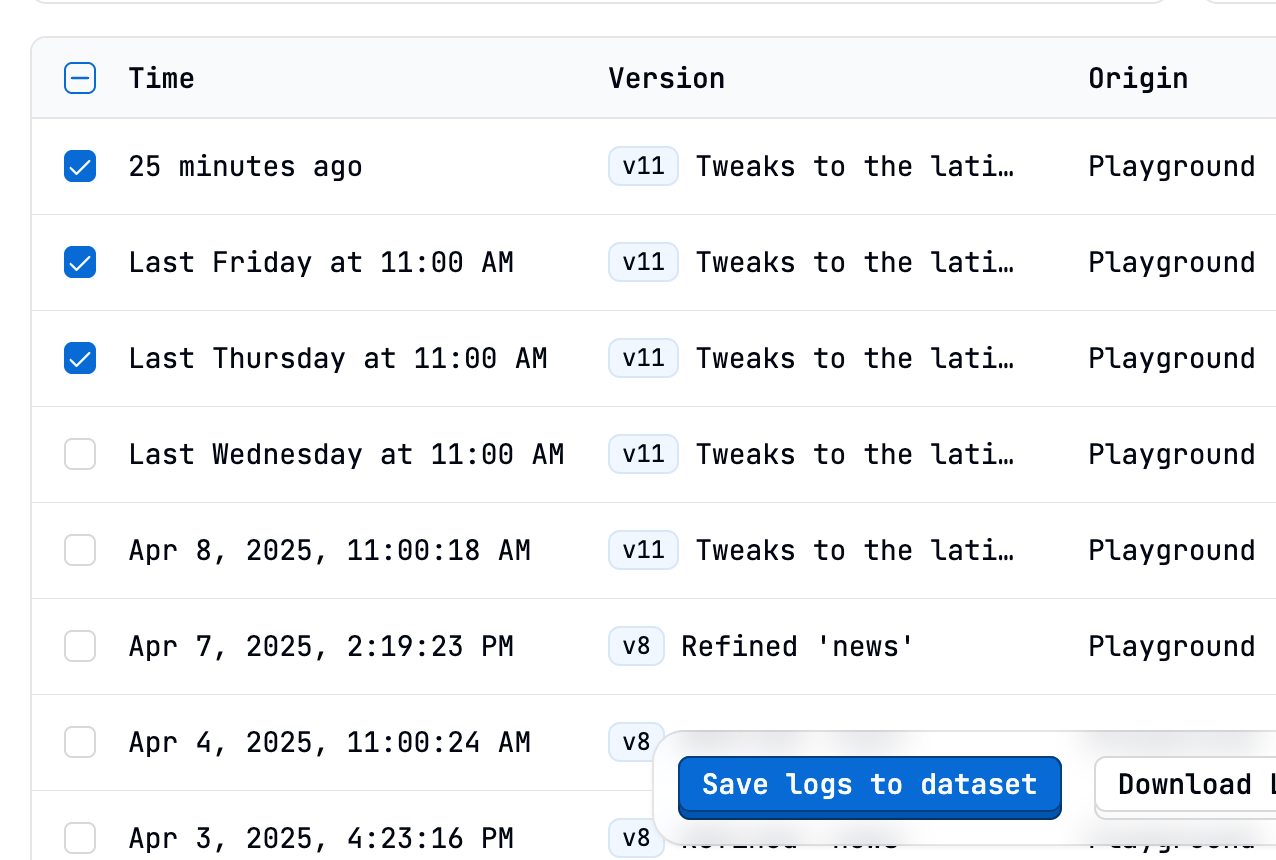Deselect the 'Last Thursday at 11:00 AM' log
Screen dimensions: 1276x860
(80, 358)
